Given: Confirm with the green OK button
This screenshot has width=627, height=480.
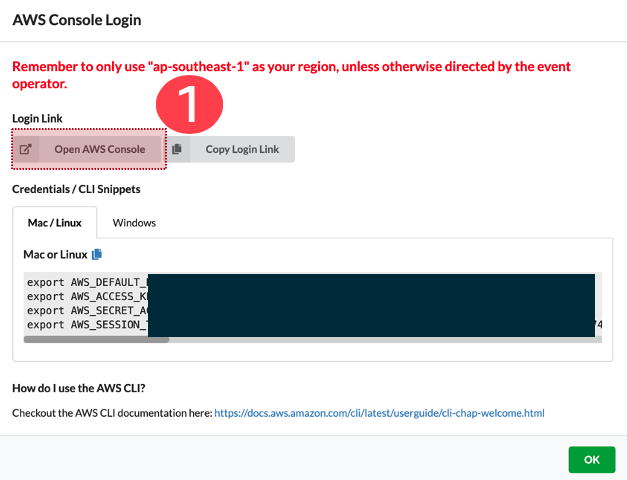Looking at the screenshot, I should (x=592, y=460).
